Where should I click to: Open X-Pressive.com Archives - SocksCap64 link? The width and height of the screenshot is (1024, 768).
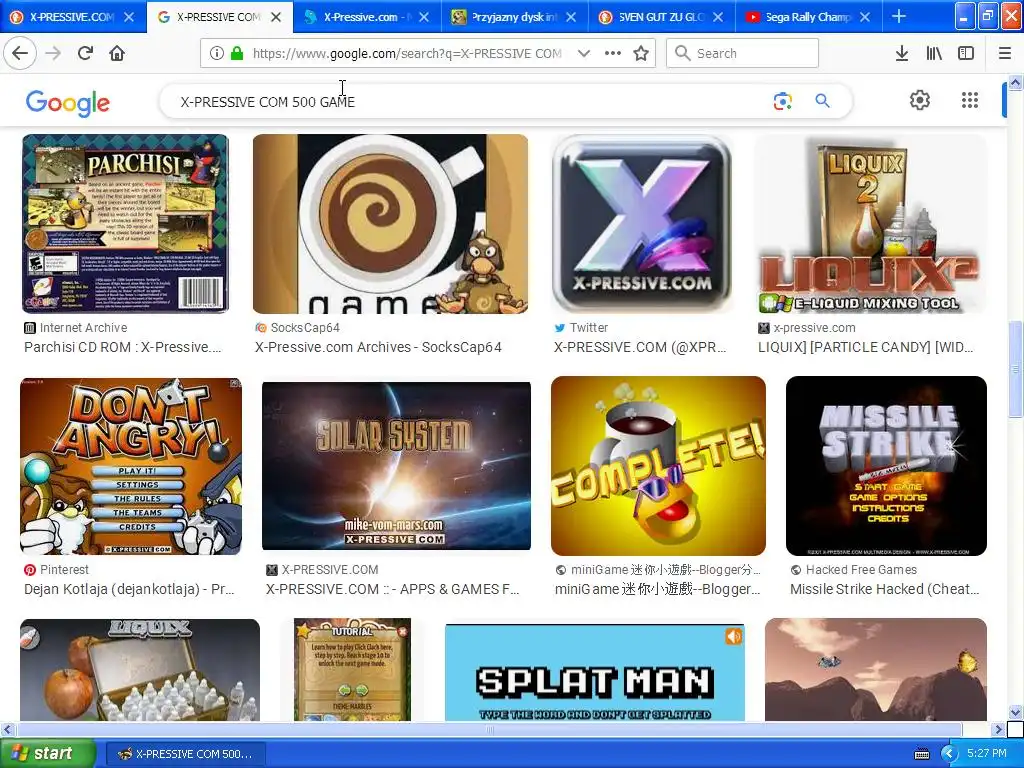[378, 347]
